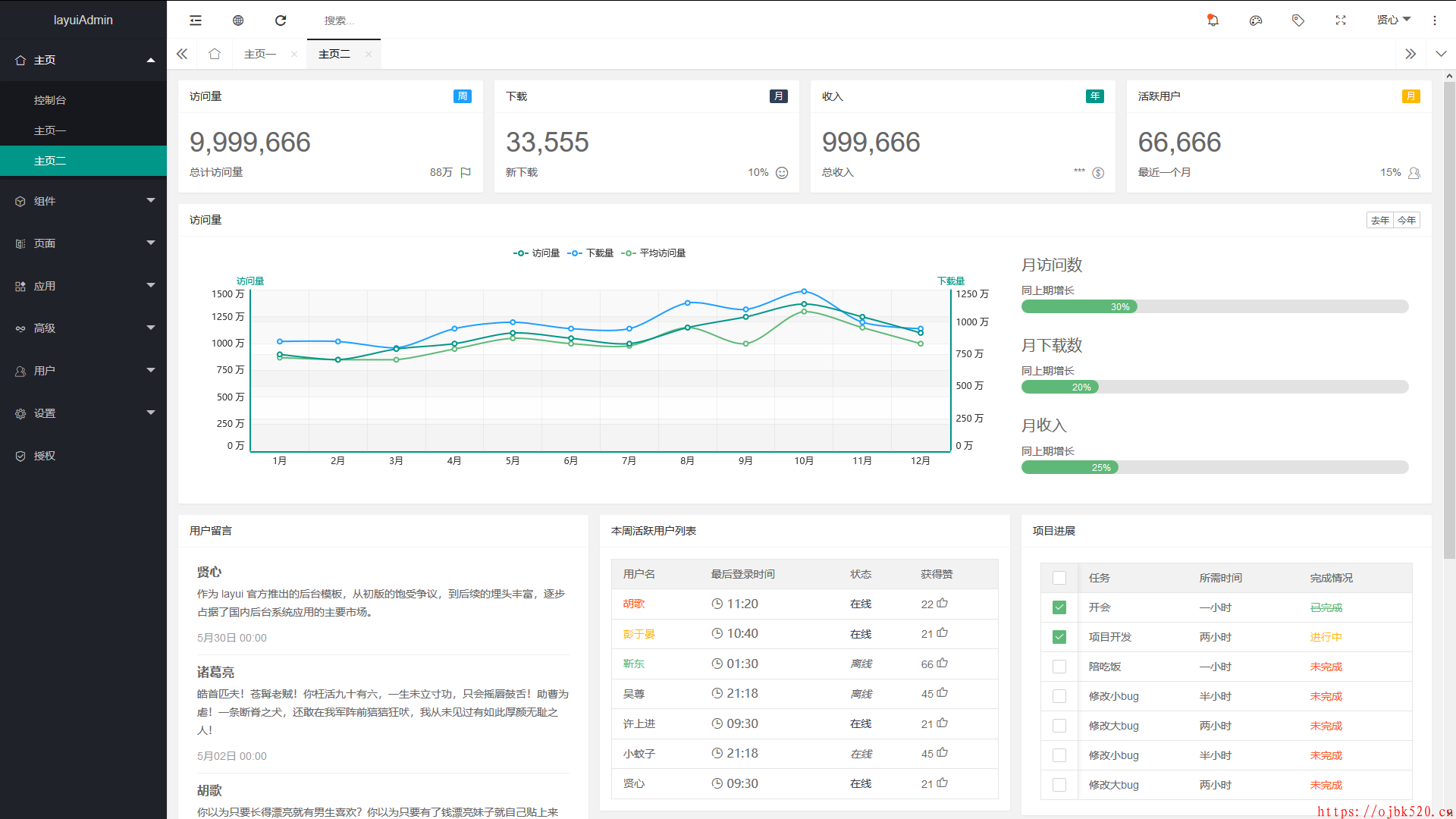Expand the 用户 sidebar menu
Viewport: 1456px width, 819px height.
[x=83, y=371]
